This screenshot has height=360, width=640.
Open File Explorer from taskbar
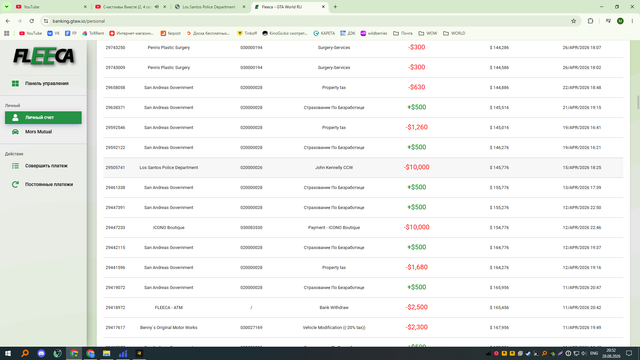click(107, 353)
